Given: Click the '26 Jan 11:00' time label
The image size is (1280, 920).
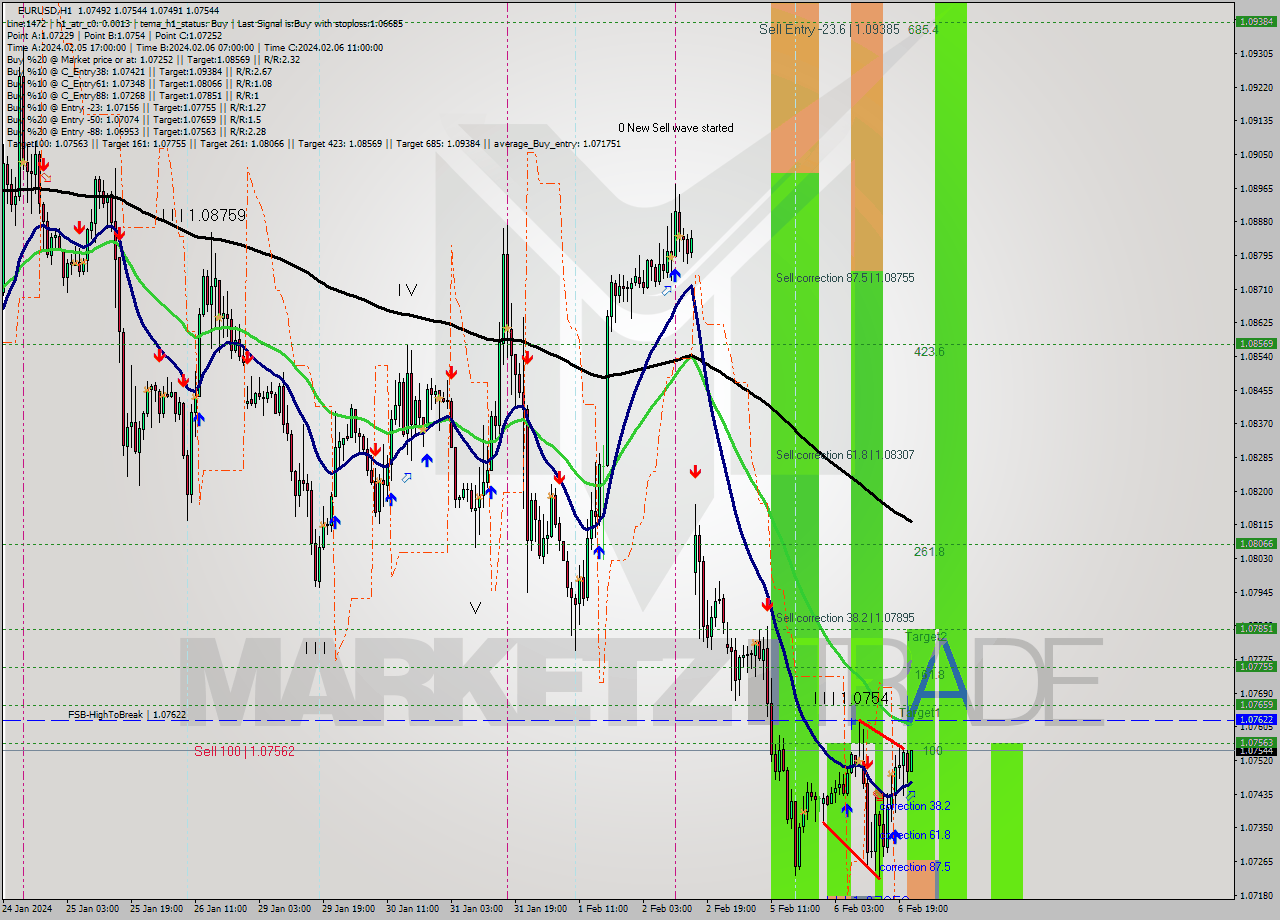Looking at the screenshot, I should (x=221, y=909).
